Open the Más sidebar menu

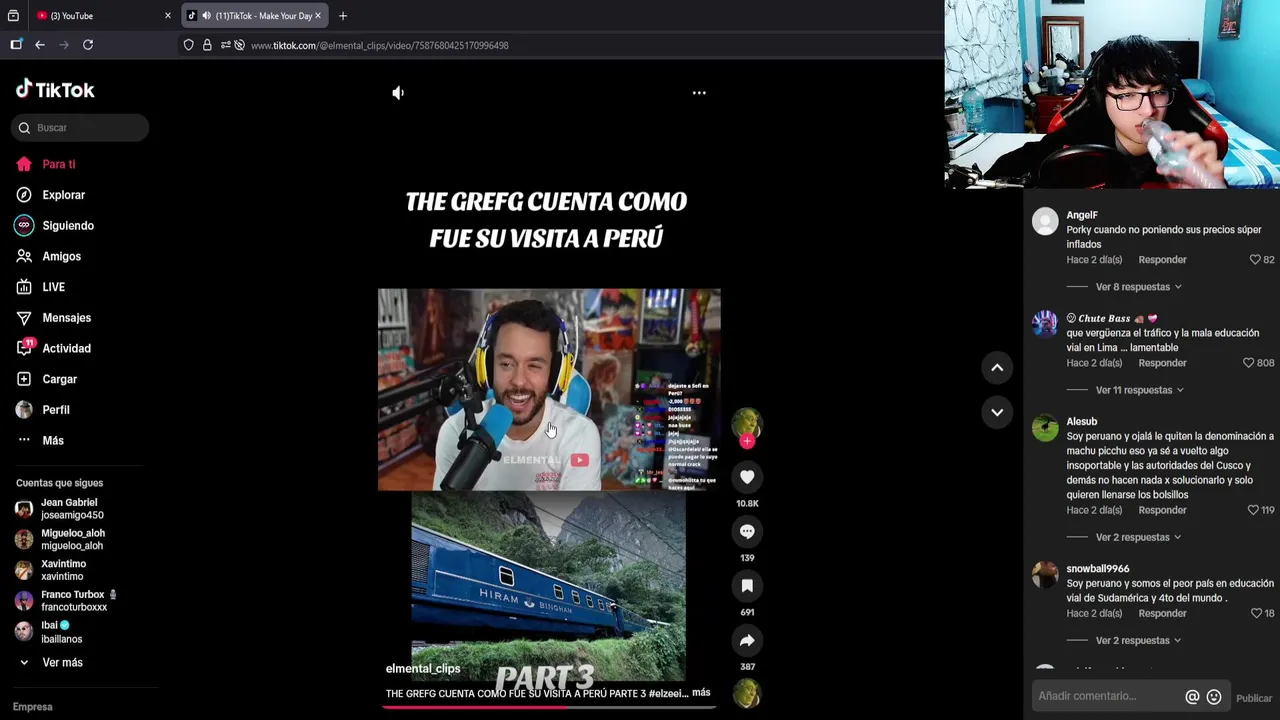pyautogui.click(x=40, y=441)
